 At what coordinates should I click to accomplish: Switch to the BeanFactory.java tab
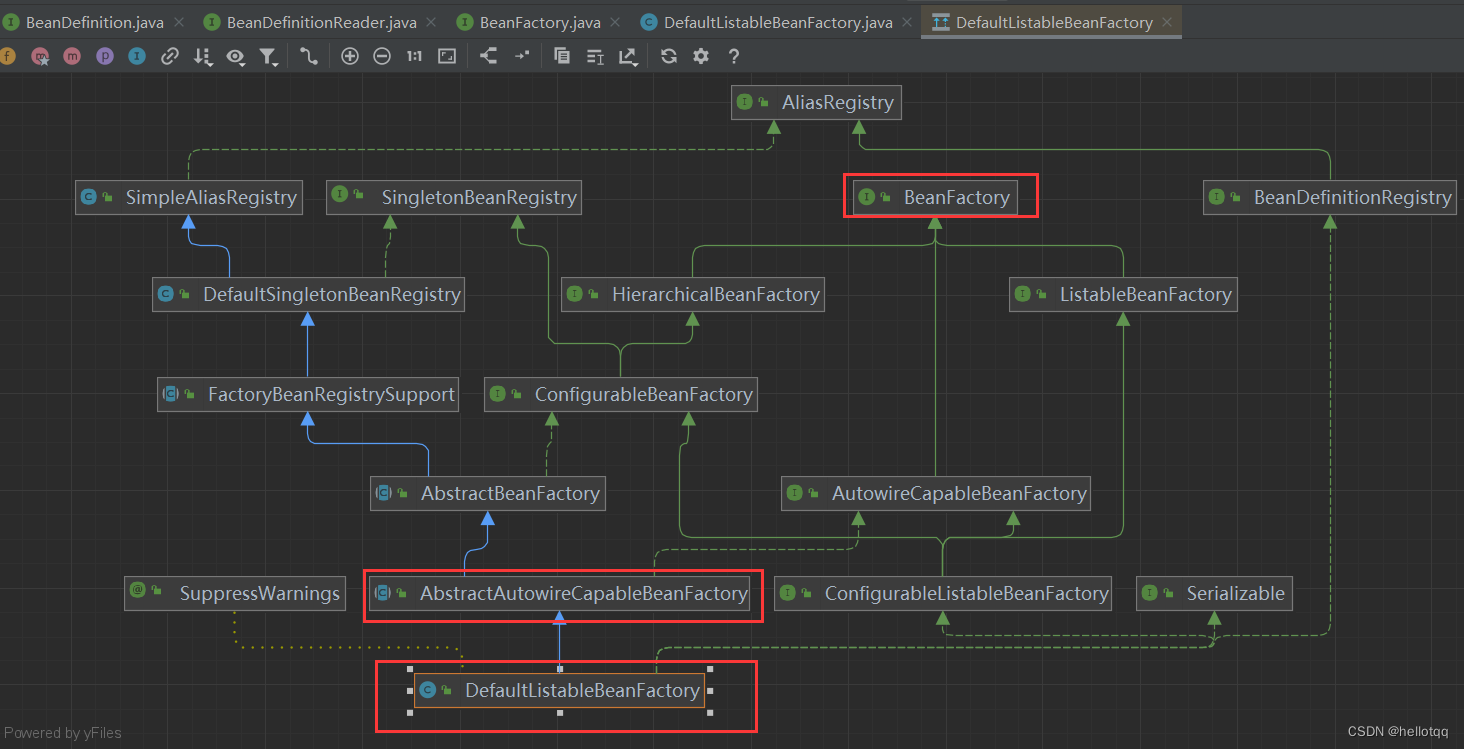tap(540, 22)
